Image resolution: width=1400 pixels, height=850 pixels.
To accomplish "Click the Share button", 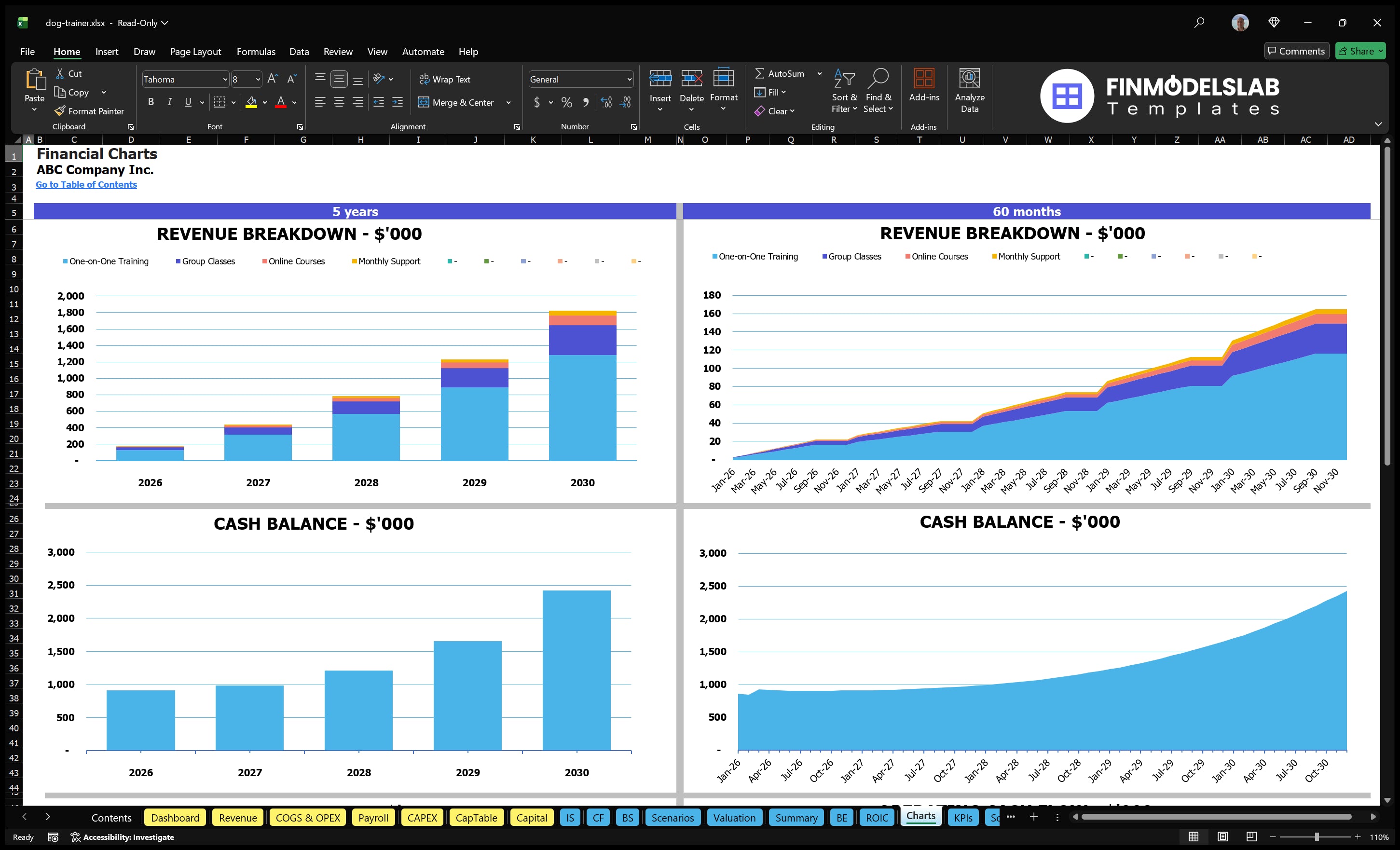I will click(x=1360, y=51).
